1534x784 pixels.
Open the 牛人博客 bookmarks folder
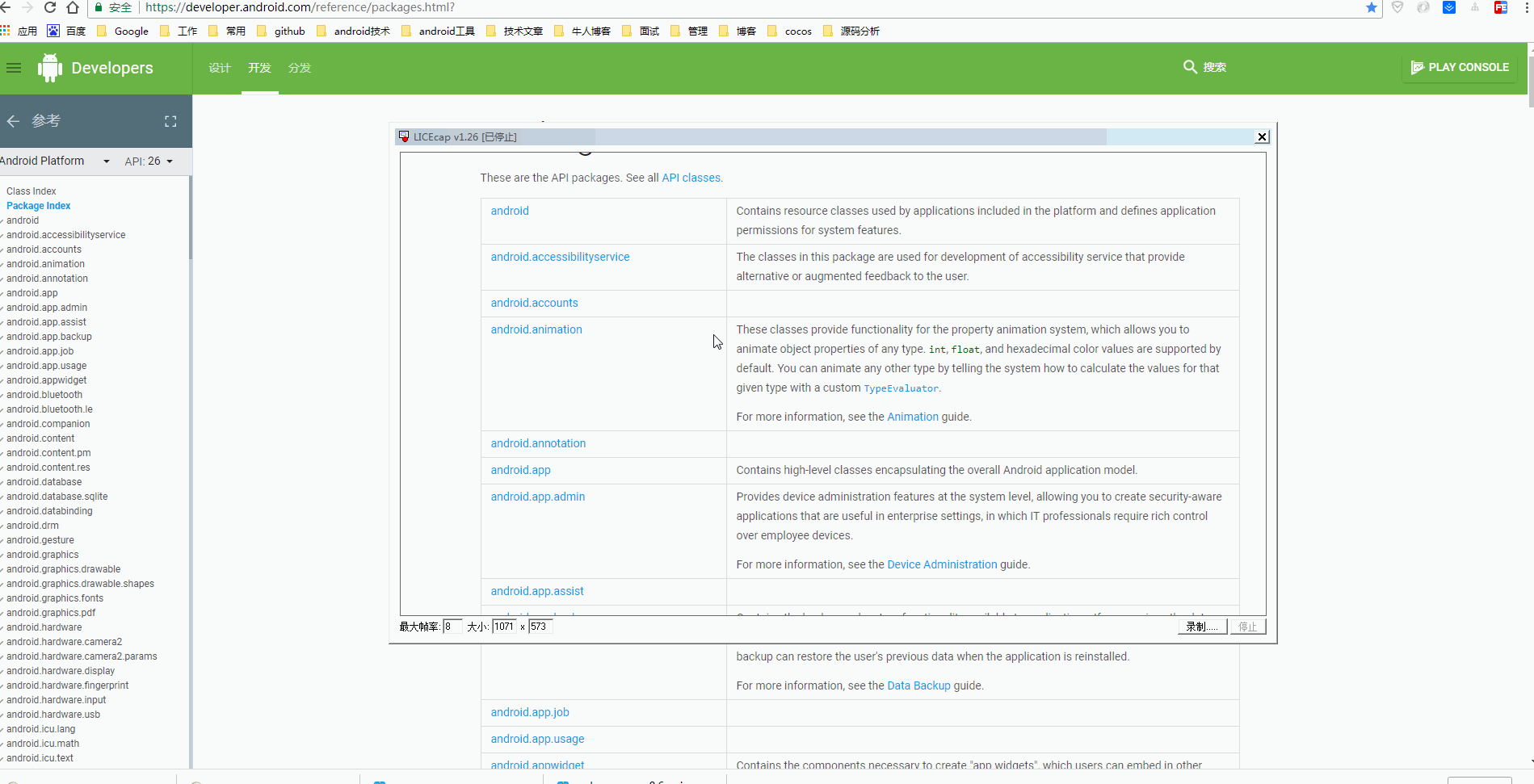pyautogui.click(x=582, y=31)
